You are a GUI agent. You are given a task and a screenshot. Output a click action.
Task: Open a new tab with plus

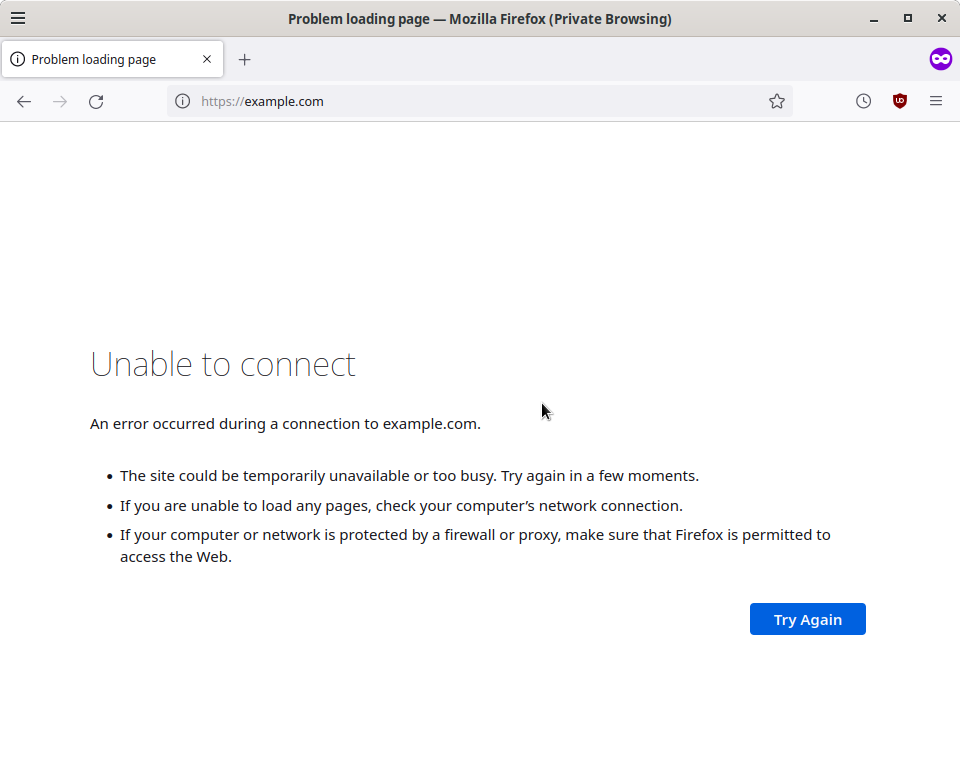point(244,59)
